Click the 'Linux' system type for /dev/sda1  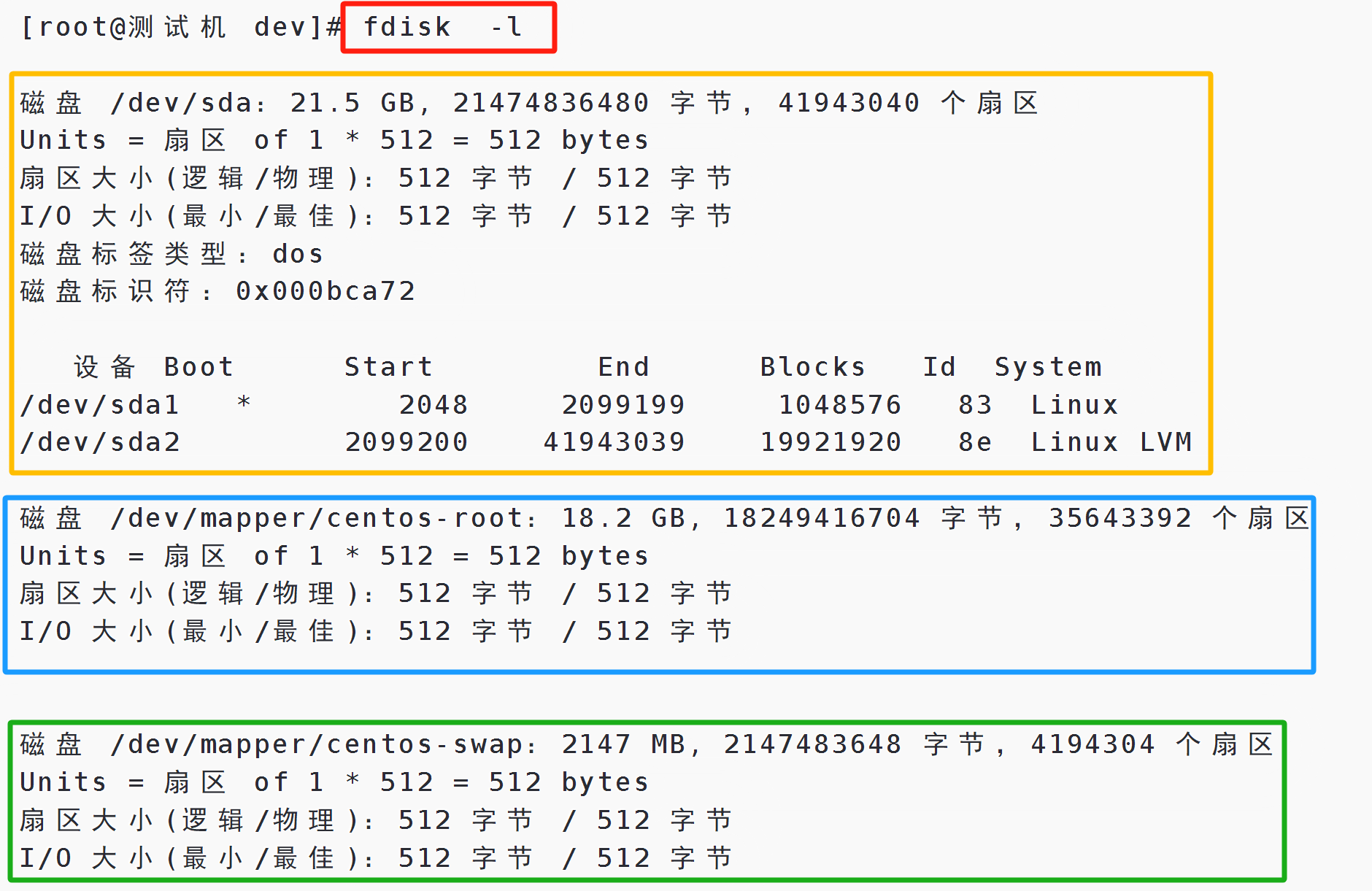[1074, 405]
